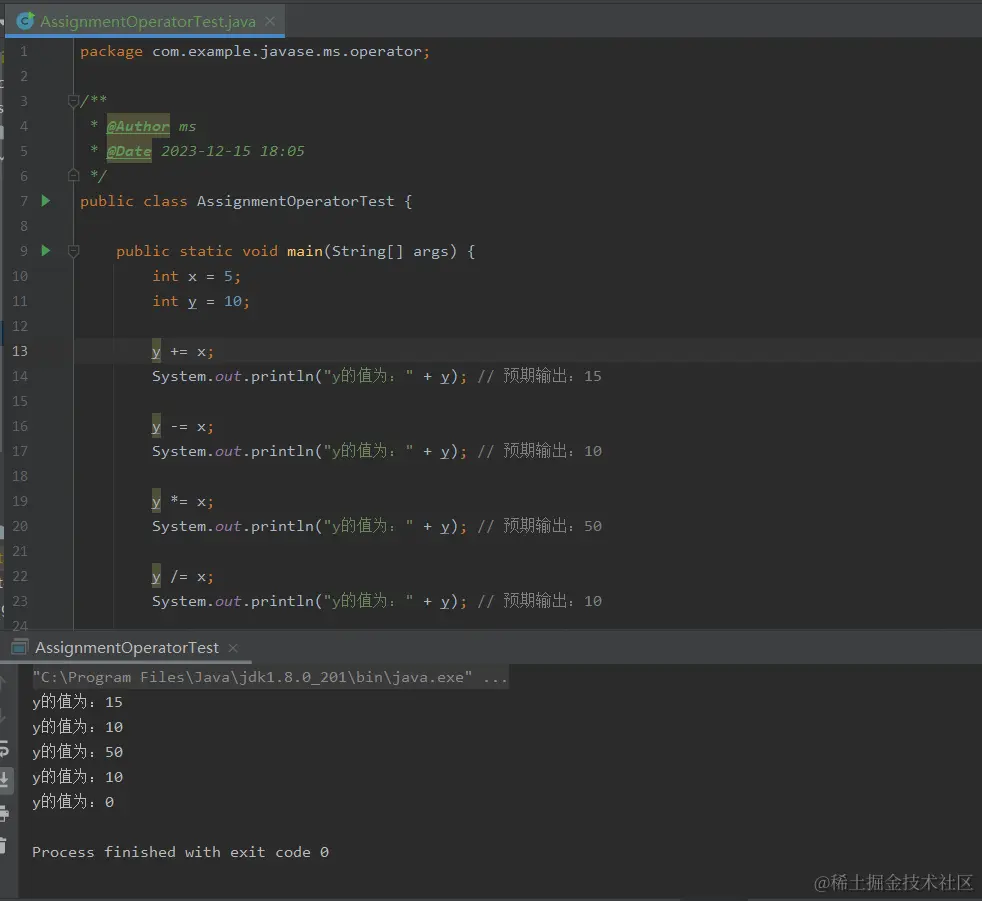The image size is (982, 901).
Task: Collapse the main method using its fold marker
Action: point(73,251)
